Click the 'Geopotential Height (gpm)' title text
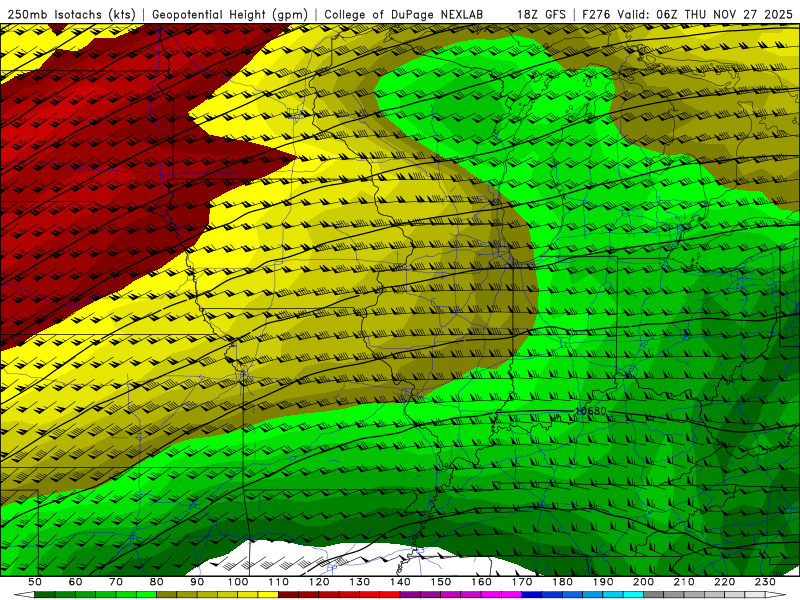 [x=230, y=14]
